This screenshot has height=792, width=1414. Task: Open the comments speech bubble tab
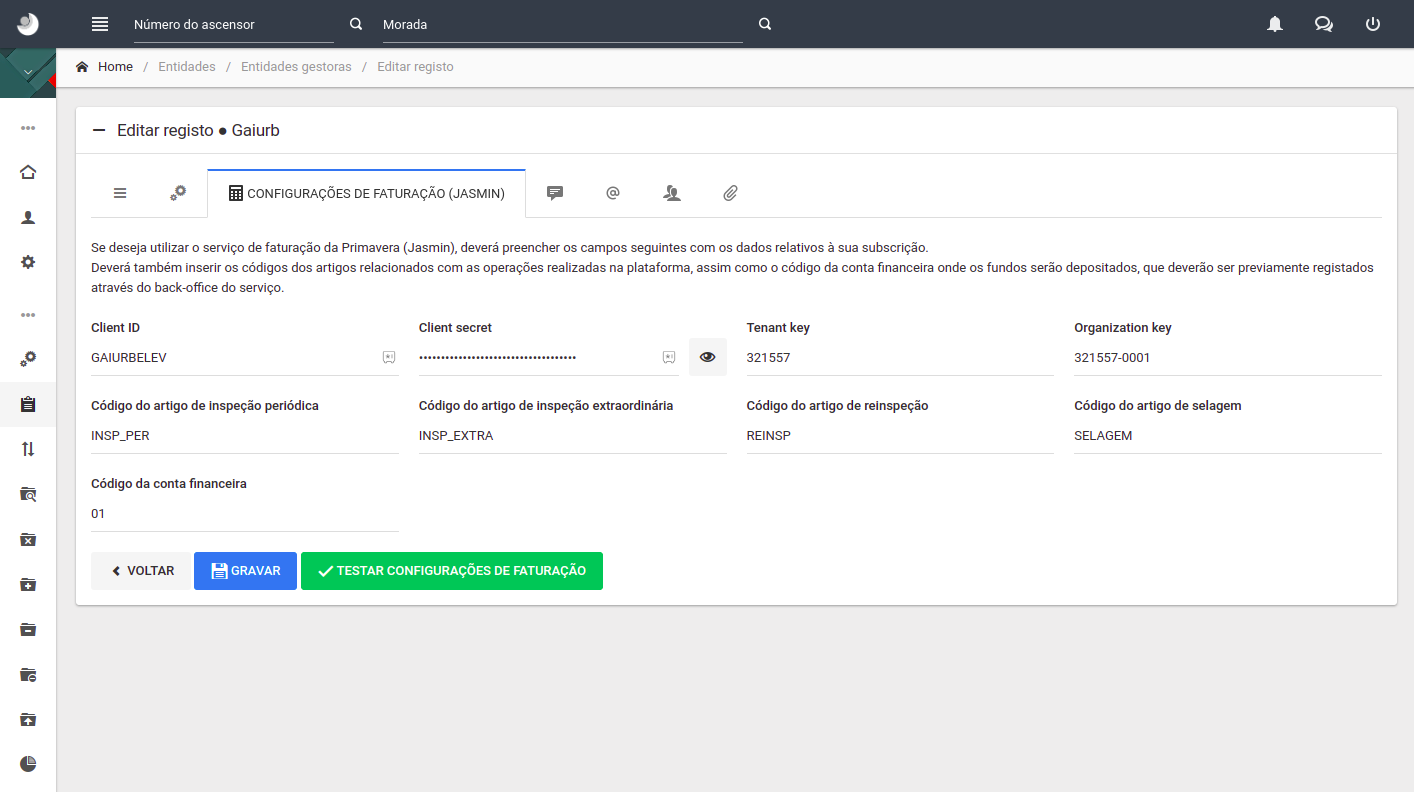[555, 193]
